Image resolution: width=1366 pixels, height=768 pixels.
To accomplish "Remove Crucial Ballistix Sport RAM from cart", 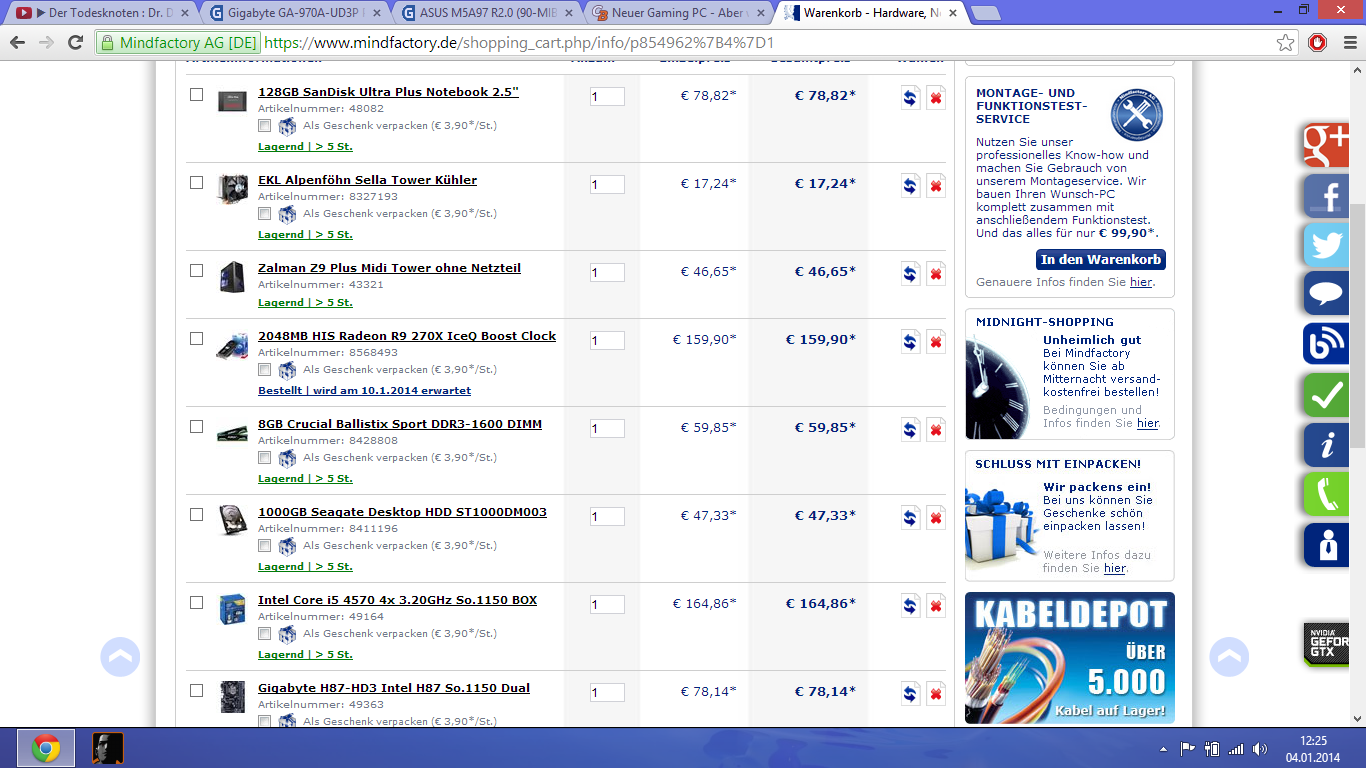I will point(936,429).
